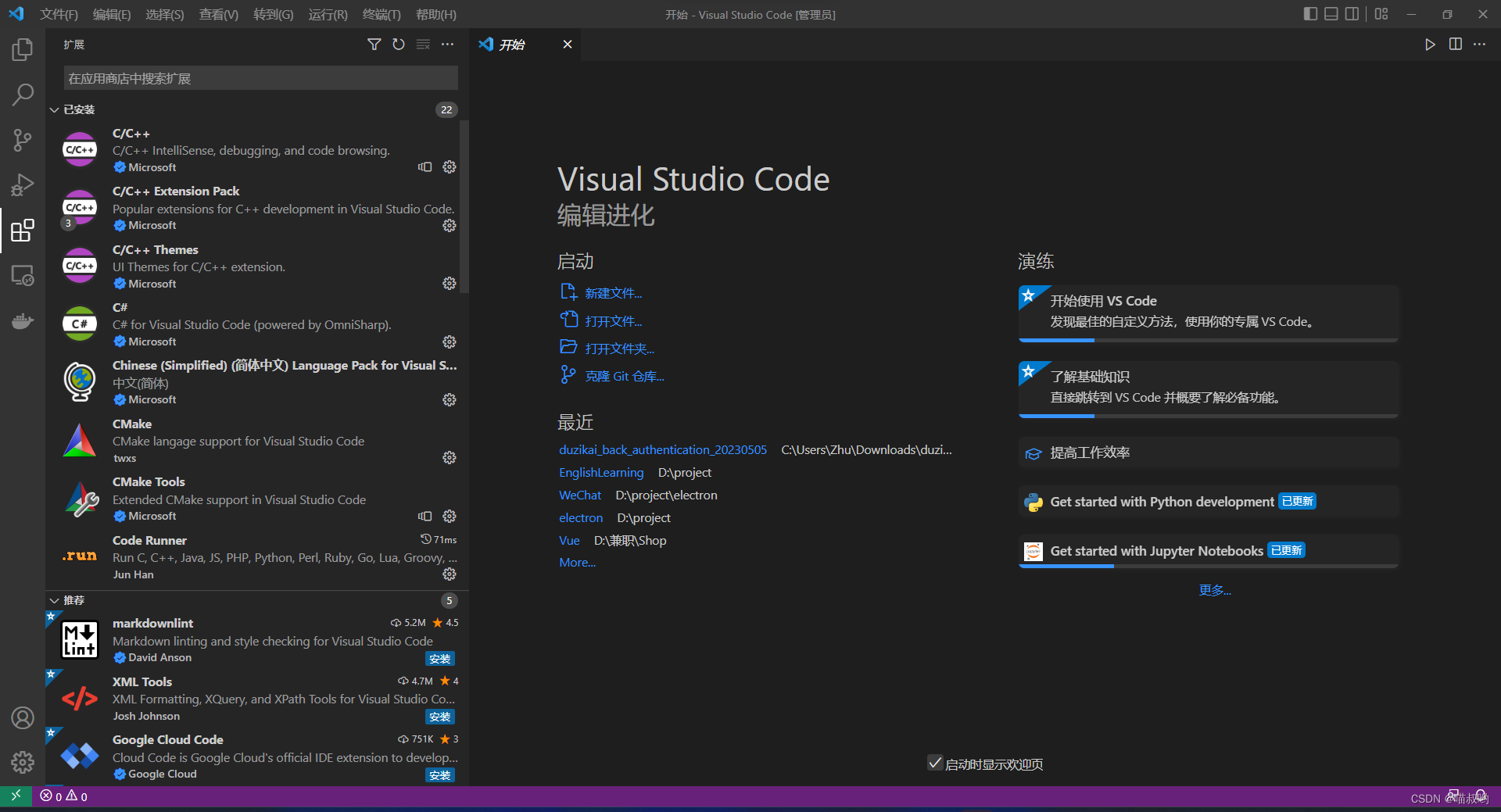The width and height of the screenshot is (1501, 812).
Task: Open the Run and Debug view
Action: (23, 185)
